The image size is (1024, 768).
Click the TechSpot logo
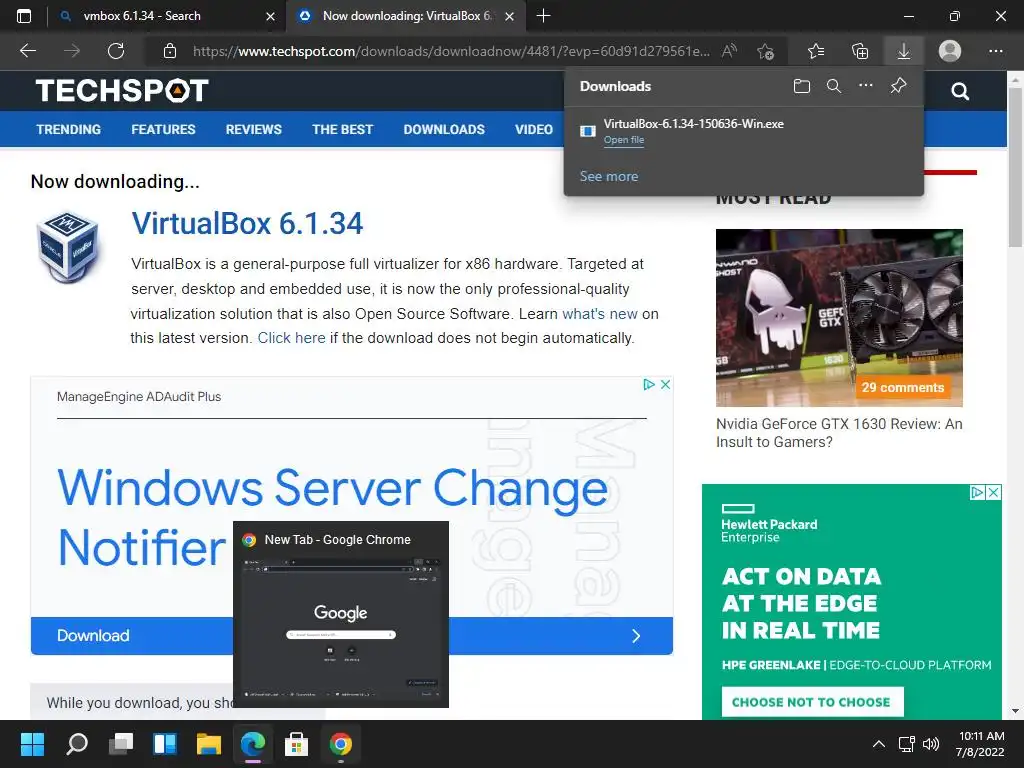coord(122,91)
